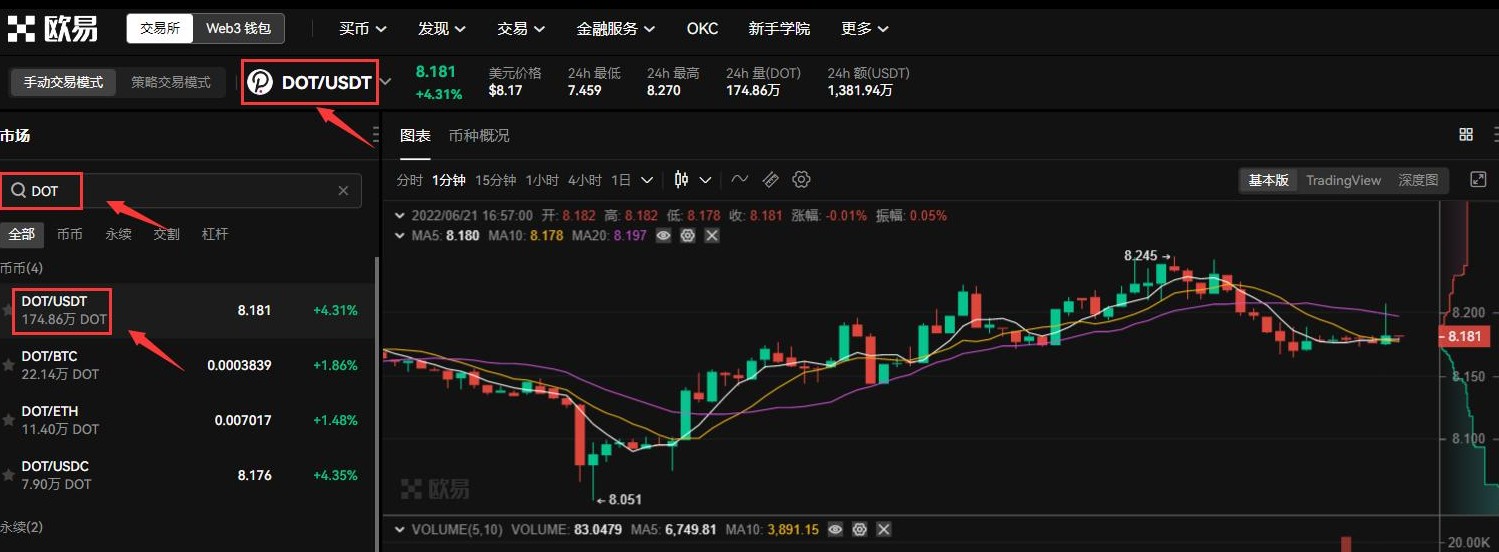
Task: Expand chart to fullscreen icon
Action: (1478, 180)
